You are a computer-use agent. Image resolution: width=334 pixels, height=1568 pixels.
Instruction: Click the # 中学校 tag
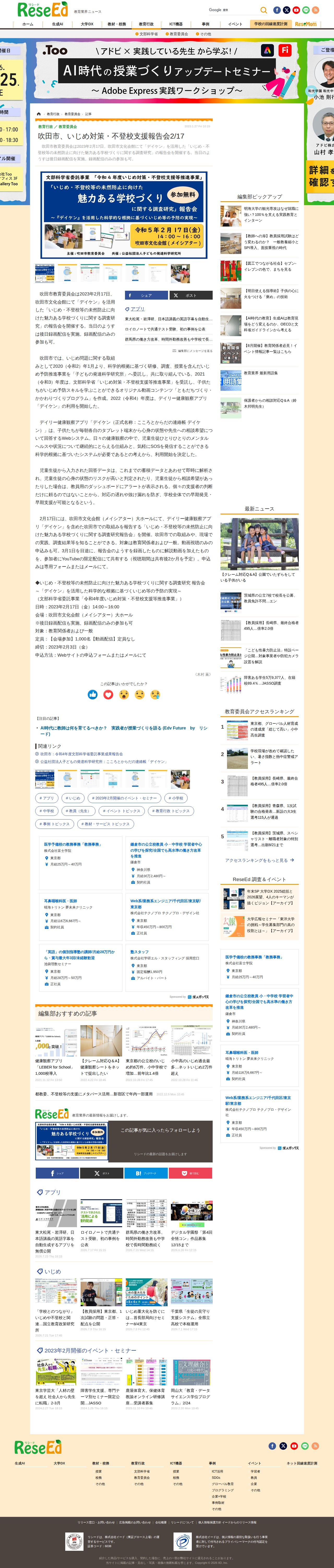[x=47, y=811]
